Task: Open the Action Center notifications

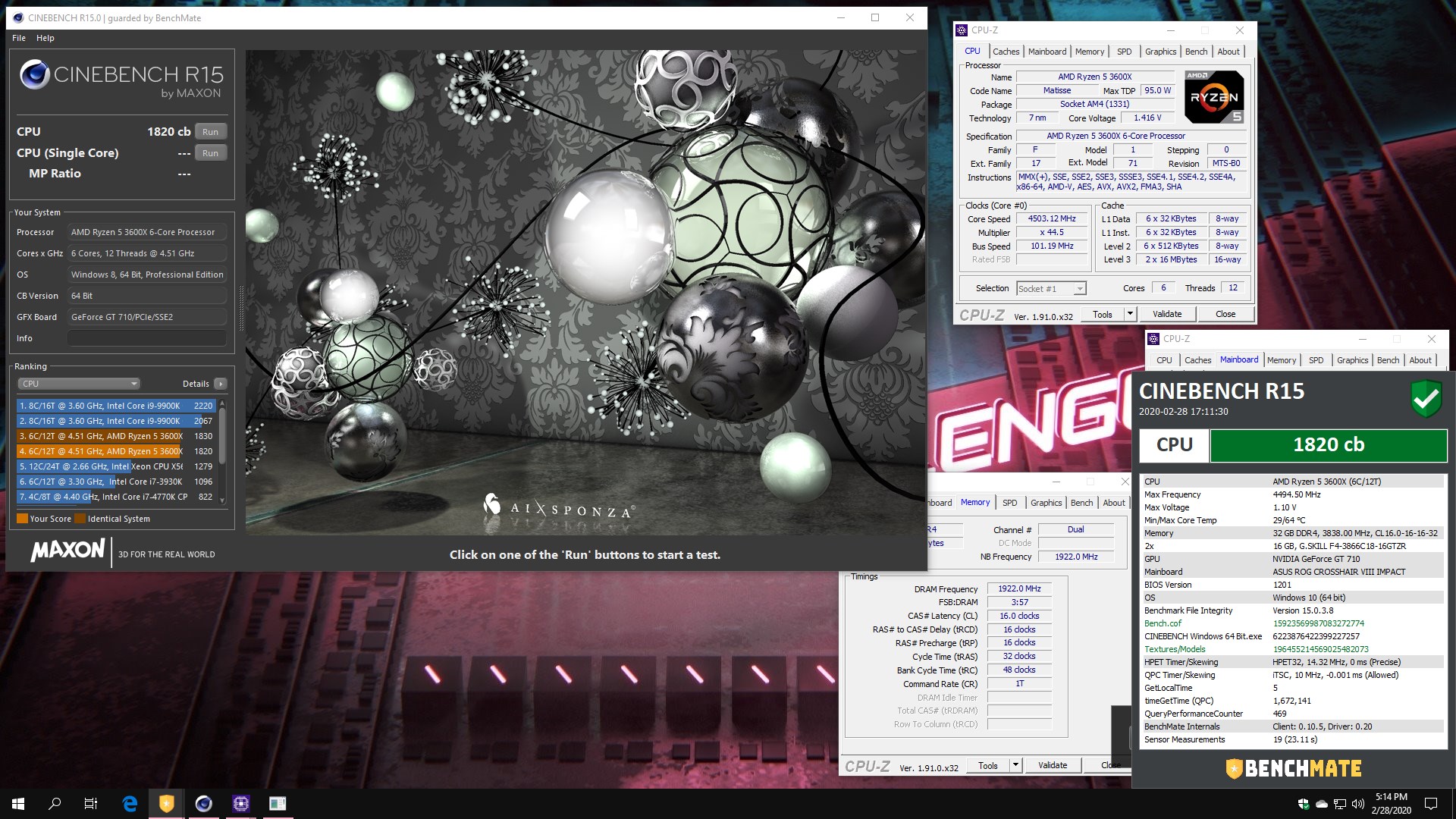Action: tap(1431, 804)
